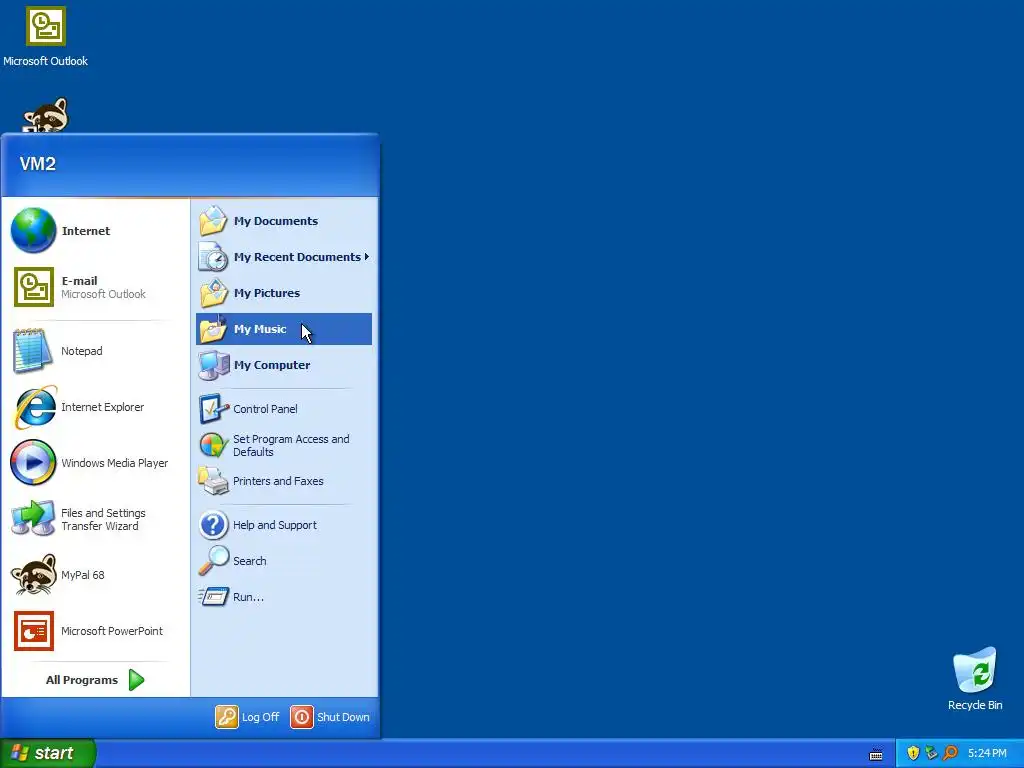Select the My Documents label

coord(276,221)
